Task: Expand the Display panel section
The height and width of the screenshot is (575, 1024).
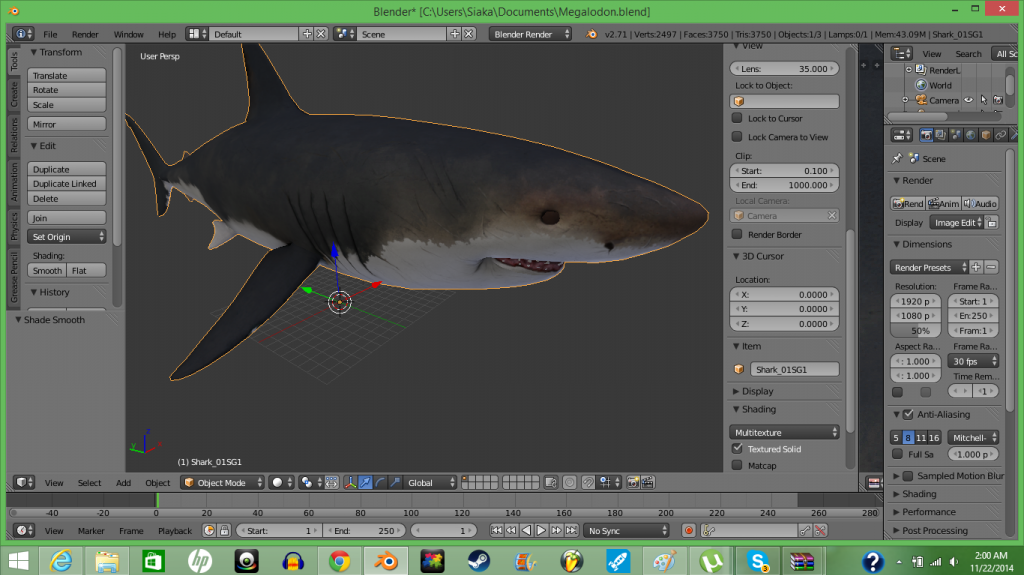Action: click(x=757, y=391)
